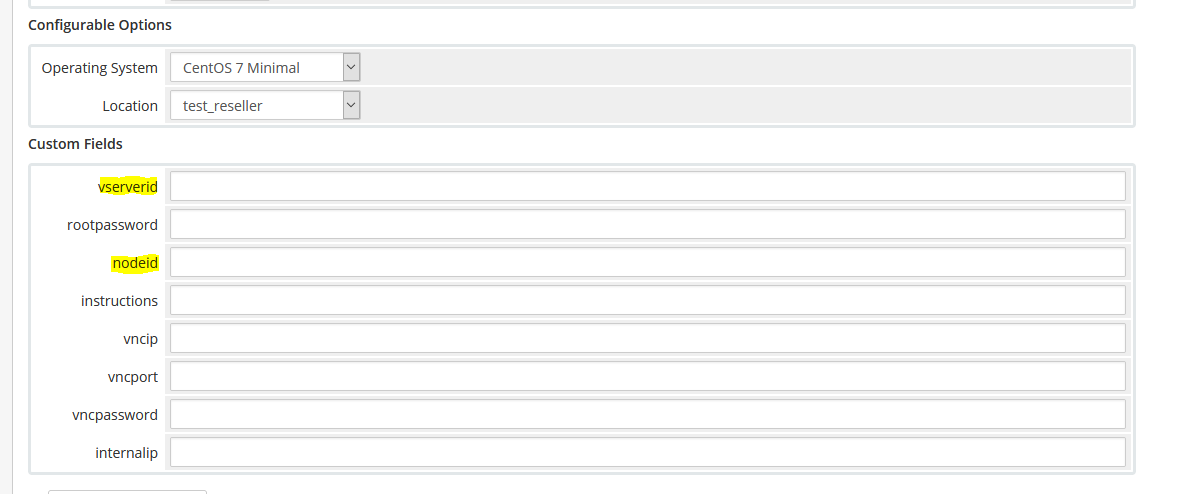This screenshot has height=494, width=1184.
Task: Open the Location dropdown
Action: [x=264, y=105]
